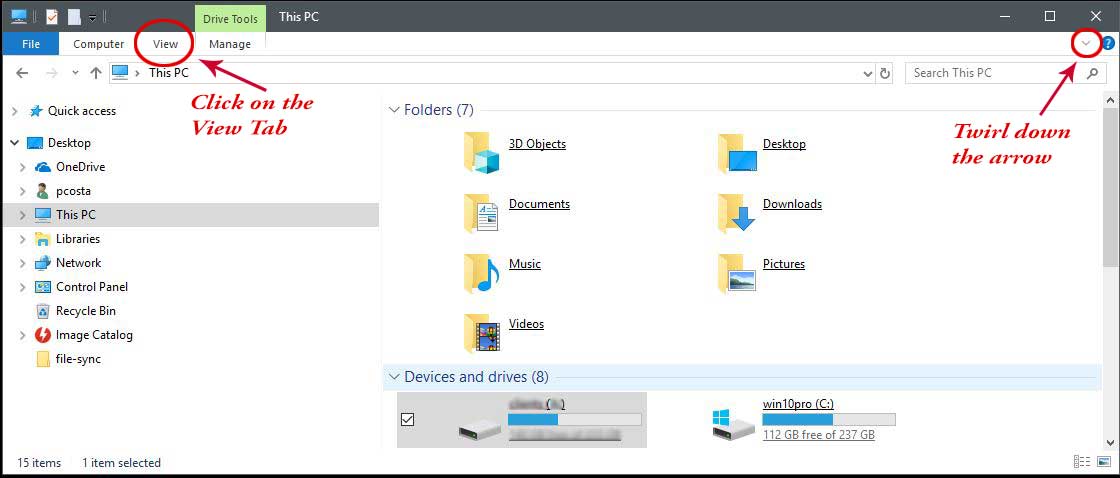Open Control Panel from the sidebar
Viewport: 1120px width, 478px height.
tap(91, 287)
